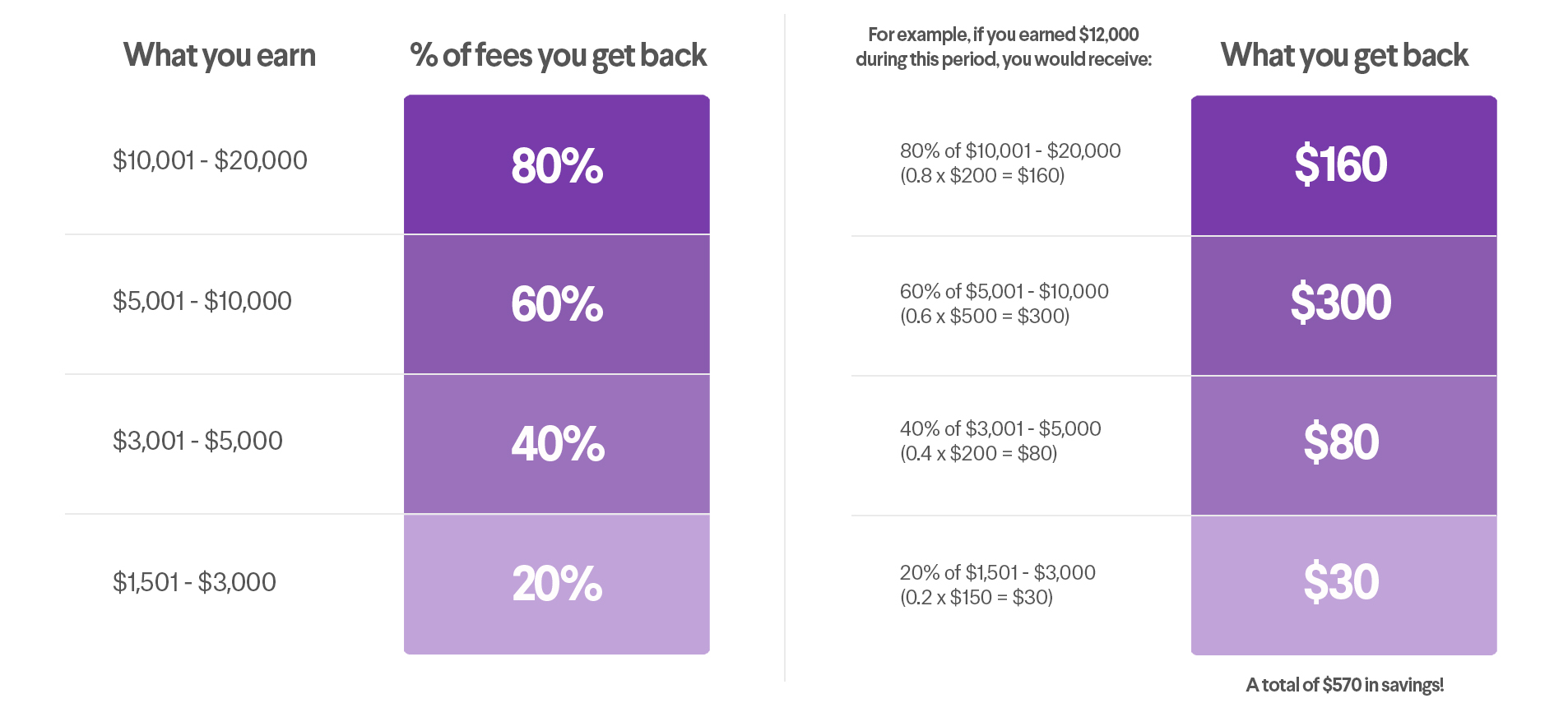Click the 80% purple block
This screenshot has width=1568, height=717.
pyautogui.click(x=556, y=164)
